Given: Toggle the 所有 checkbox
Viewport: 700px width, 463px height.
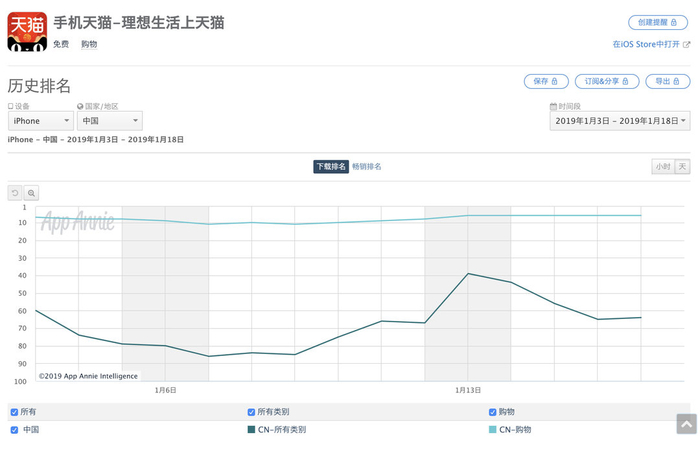Looking at the screenshot, I should click(x=14, y=412).
